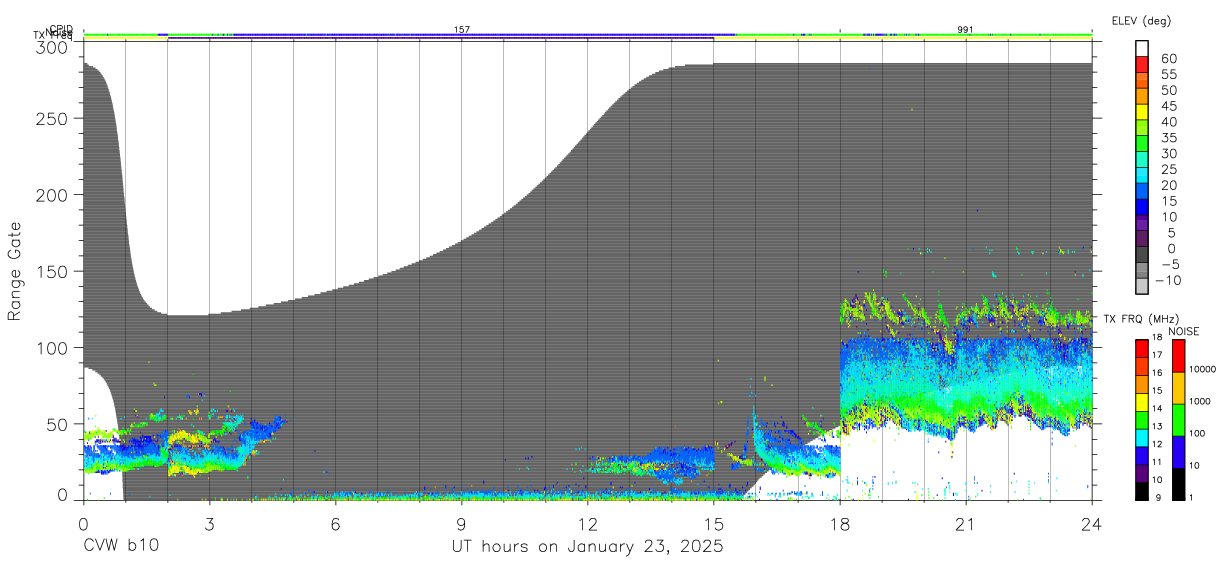Screen dimensions: 1228x567
Task: Click the '18' hour x-axis tick label
Action: [x=840, y=523]
